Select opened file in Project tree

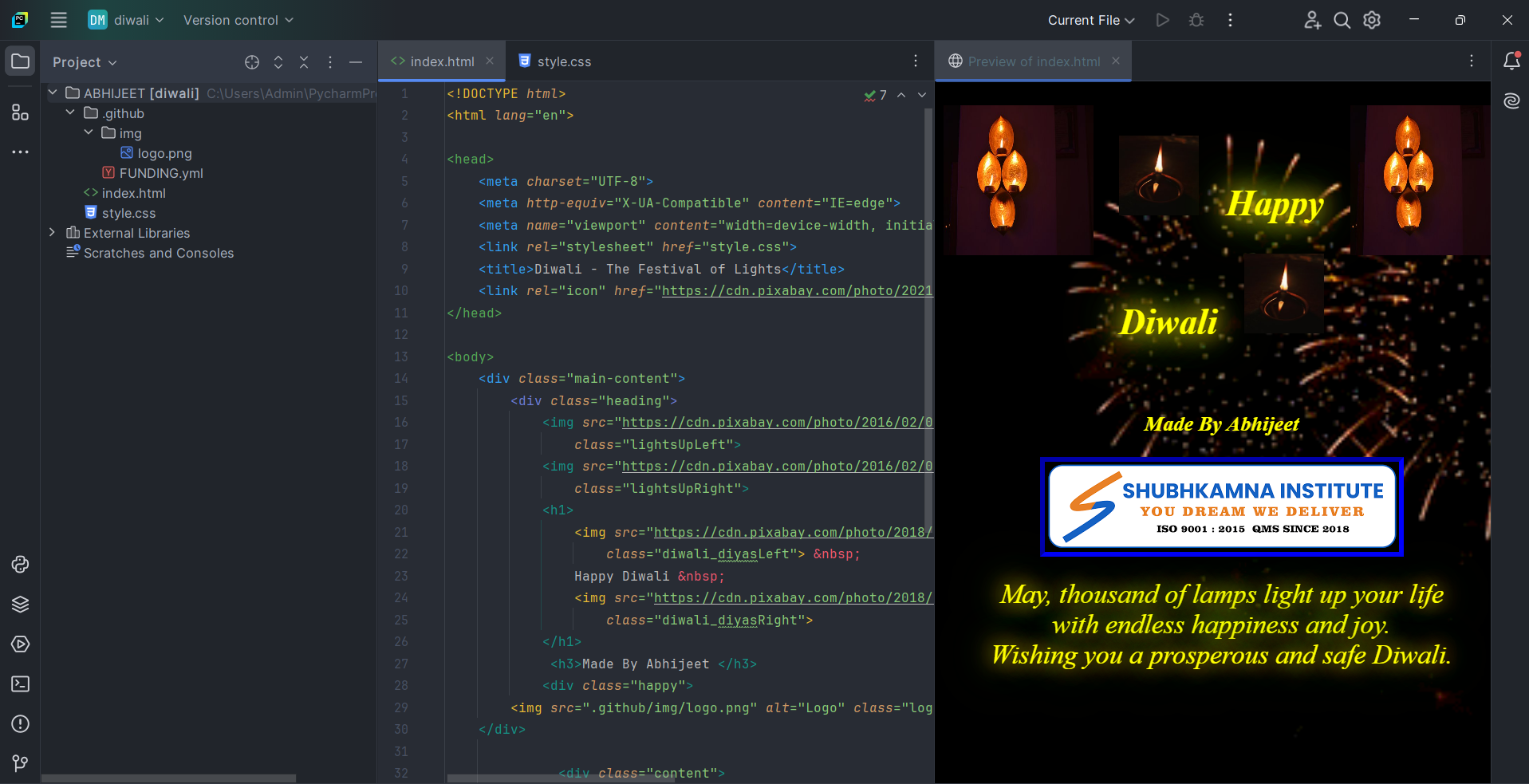[252, 62]
